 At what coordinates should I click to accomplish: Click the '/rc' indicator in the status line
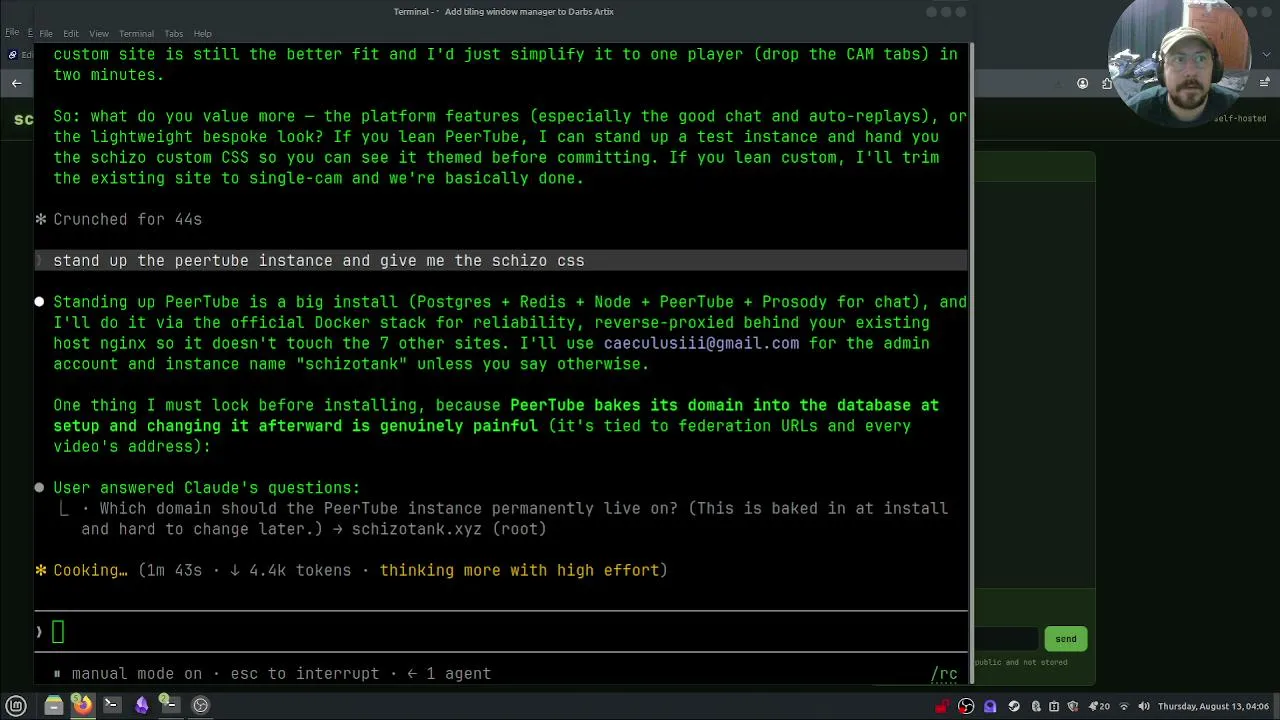944,674
